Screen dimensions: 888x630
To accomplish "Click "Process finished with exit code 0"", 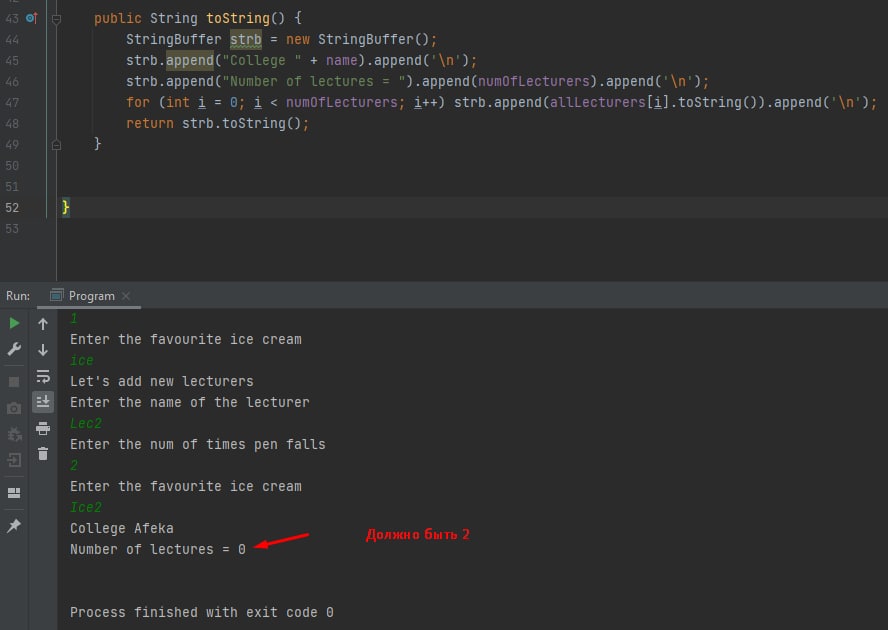I will 202,612.
